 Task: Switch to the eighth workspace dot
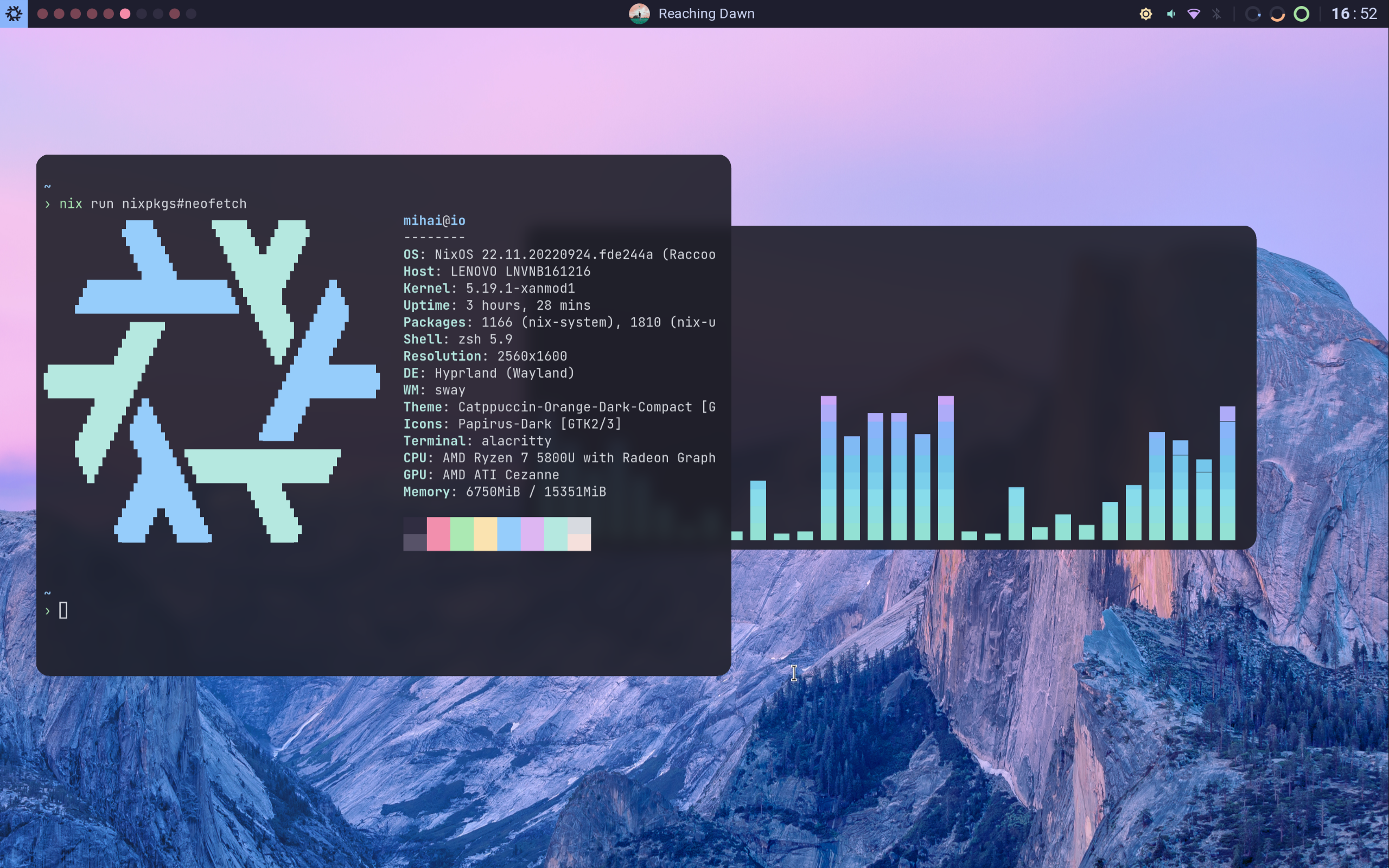coord(158,14)
